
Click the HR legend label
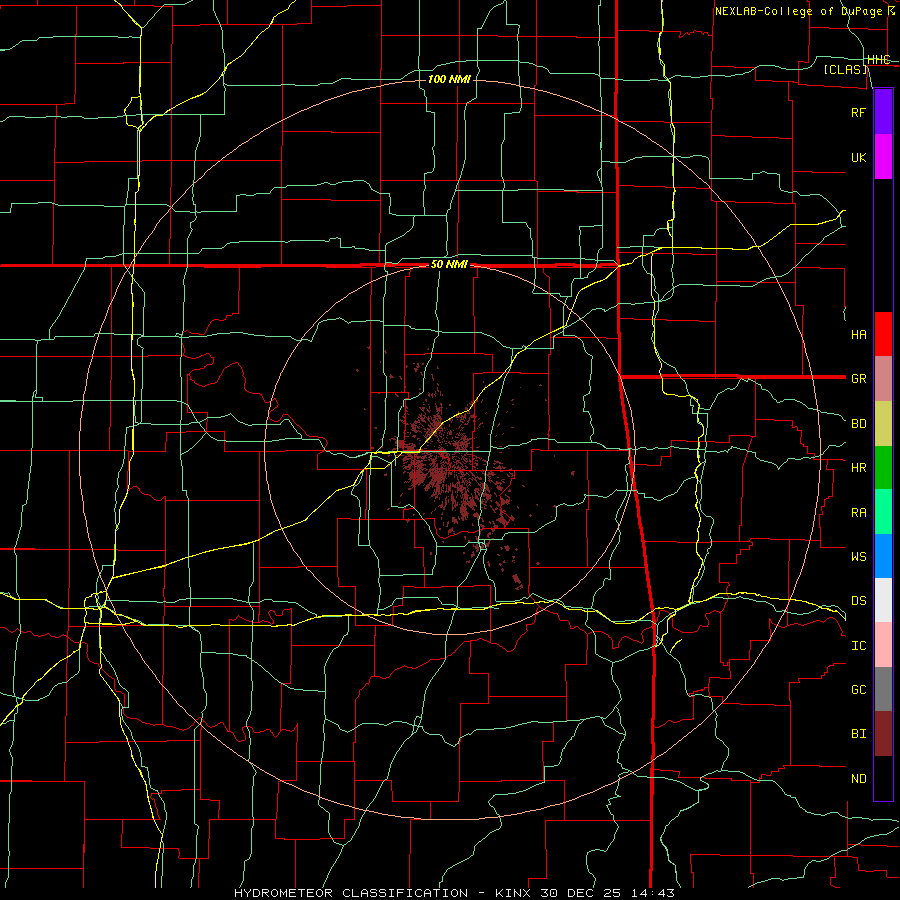click(x=859, y=468)
